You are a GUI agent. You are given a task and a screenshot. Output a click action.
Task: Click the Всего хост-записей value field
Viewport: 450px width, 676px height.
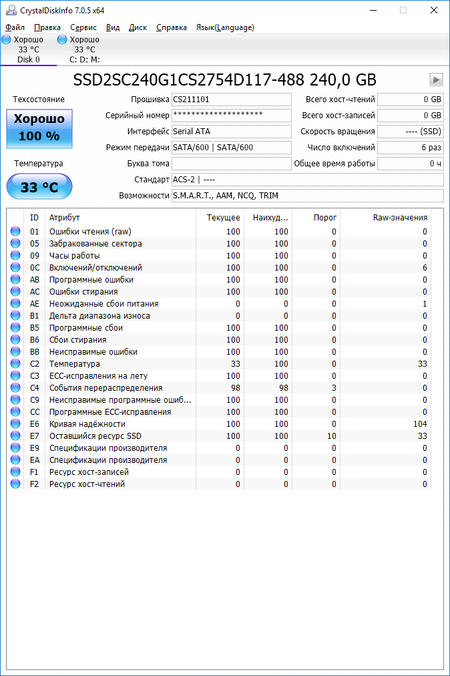410,116
